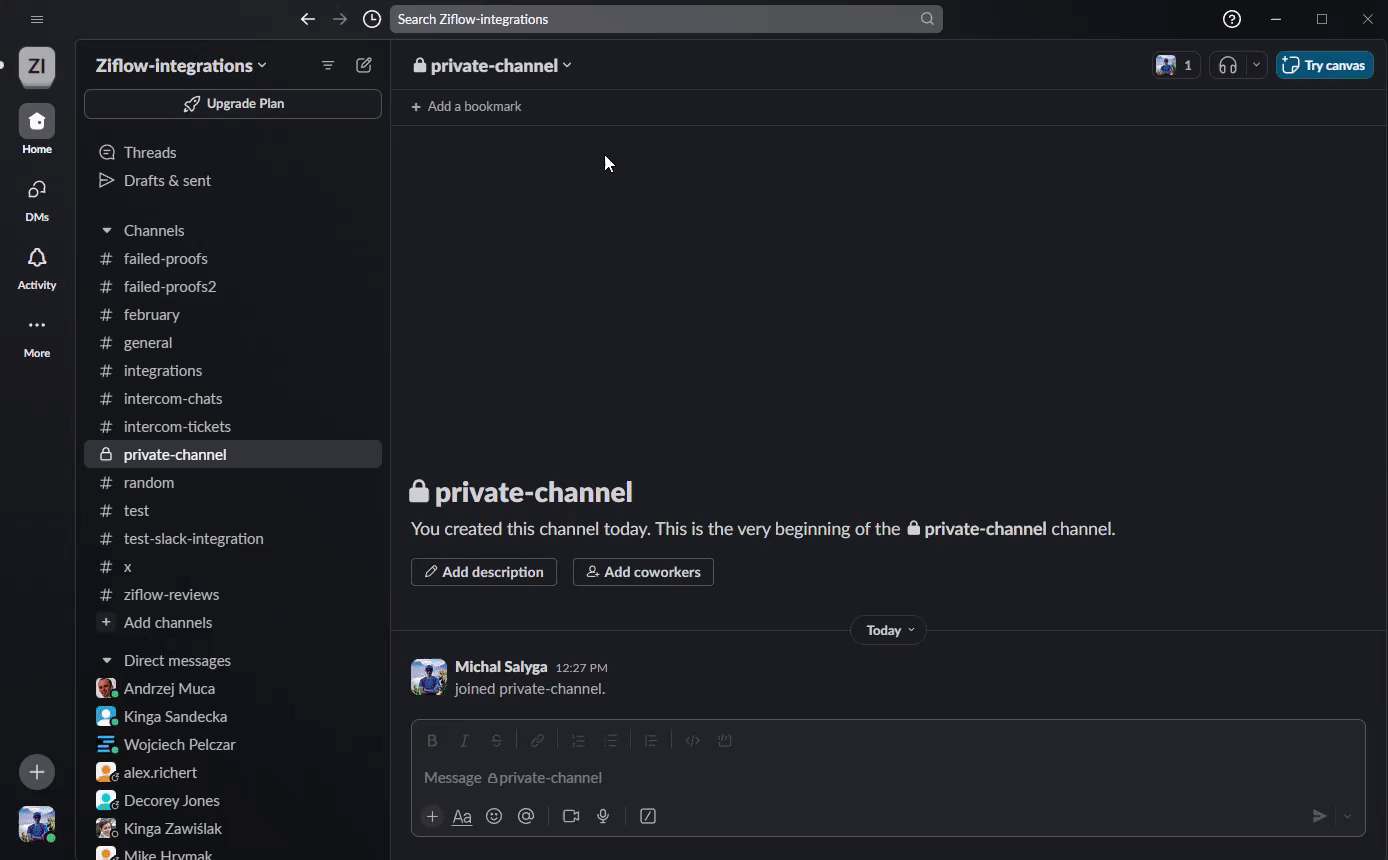Toggle formatting toolbar with Aa button
The width and height of the screenshot is (1388, 860).
pyautogui.click(x=462, y=816)
